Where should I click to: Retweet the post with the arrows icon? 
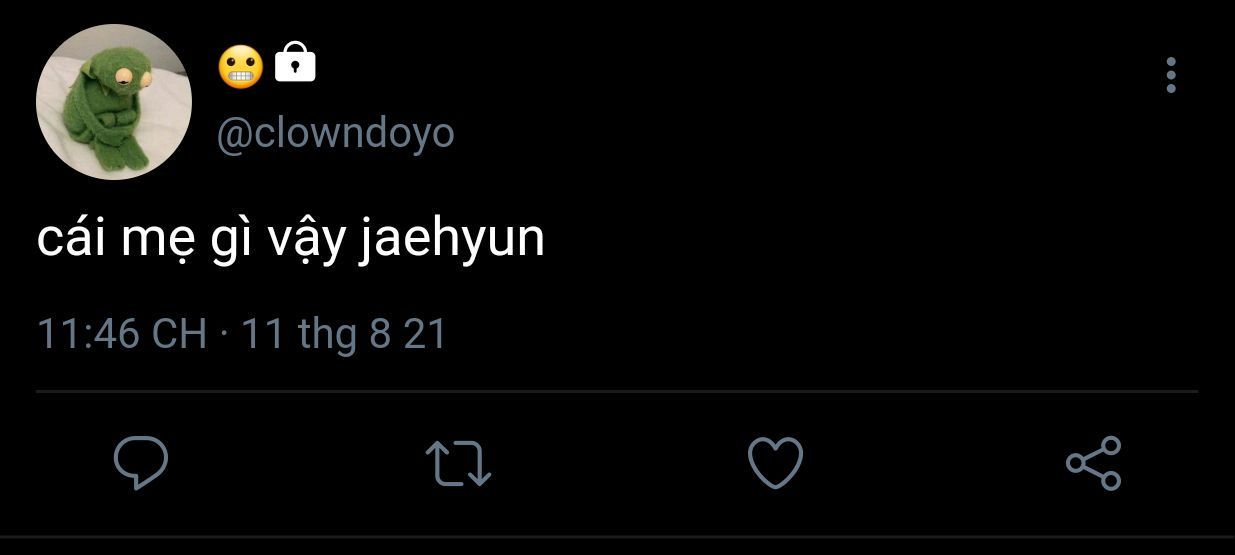[x=458, y=464]
